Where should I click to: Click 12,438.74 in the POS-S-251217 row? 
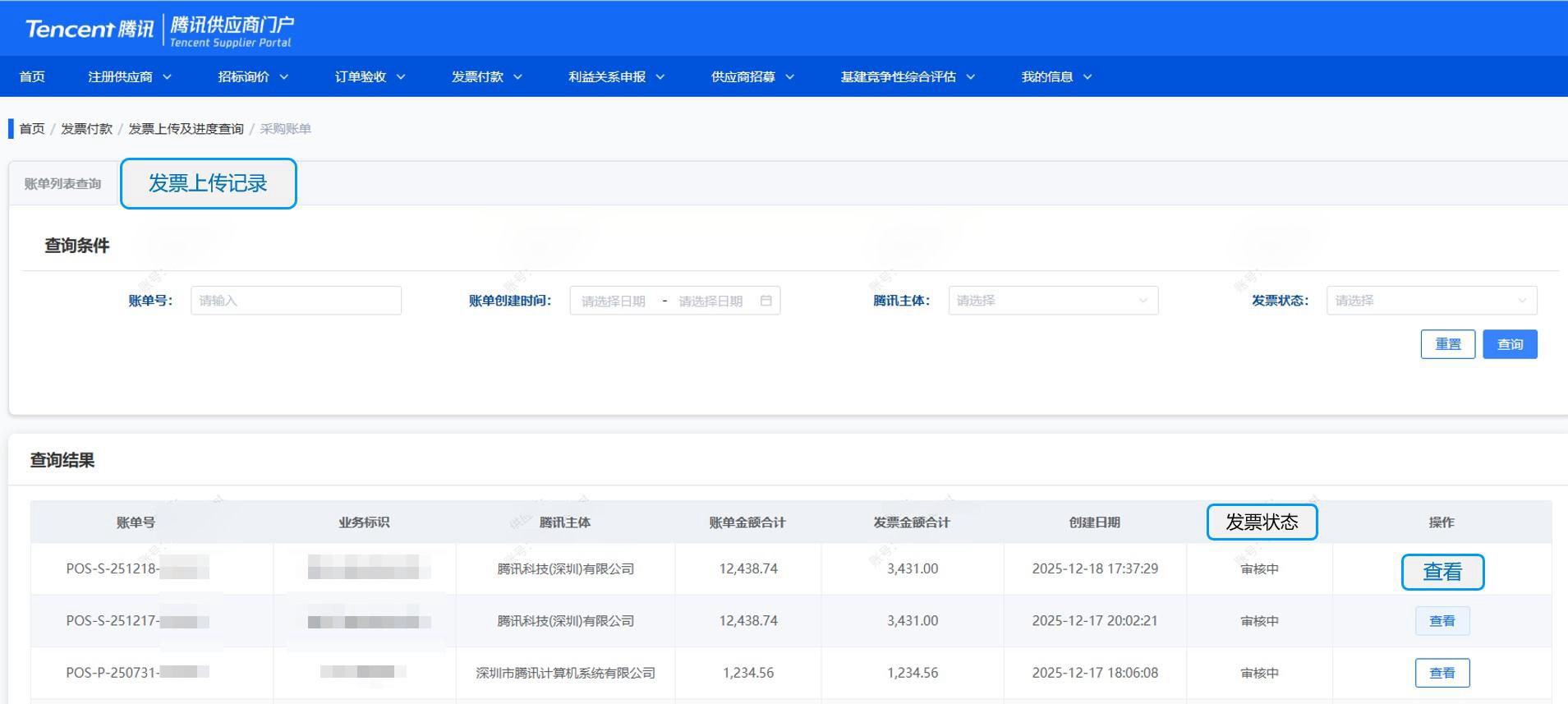click(748, 621)
